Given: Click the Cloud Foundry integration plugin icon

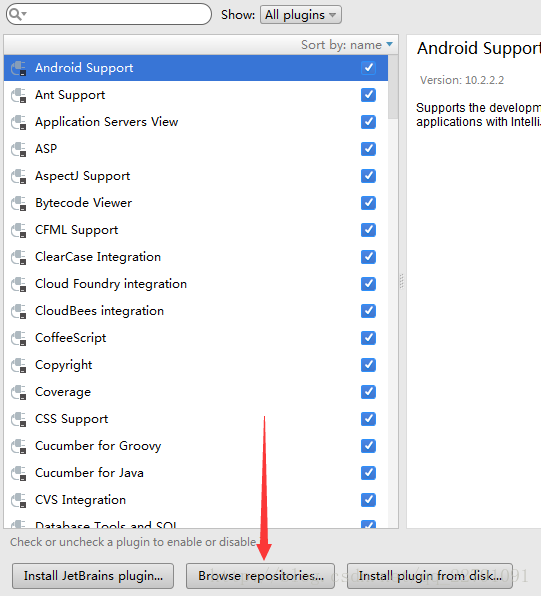Looking at the screenshot, I should coord(19,284).
